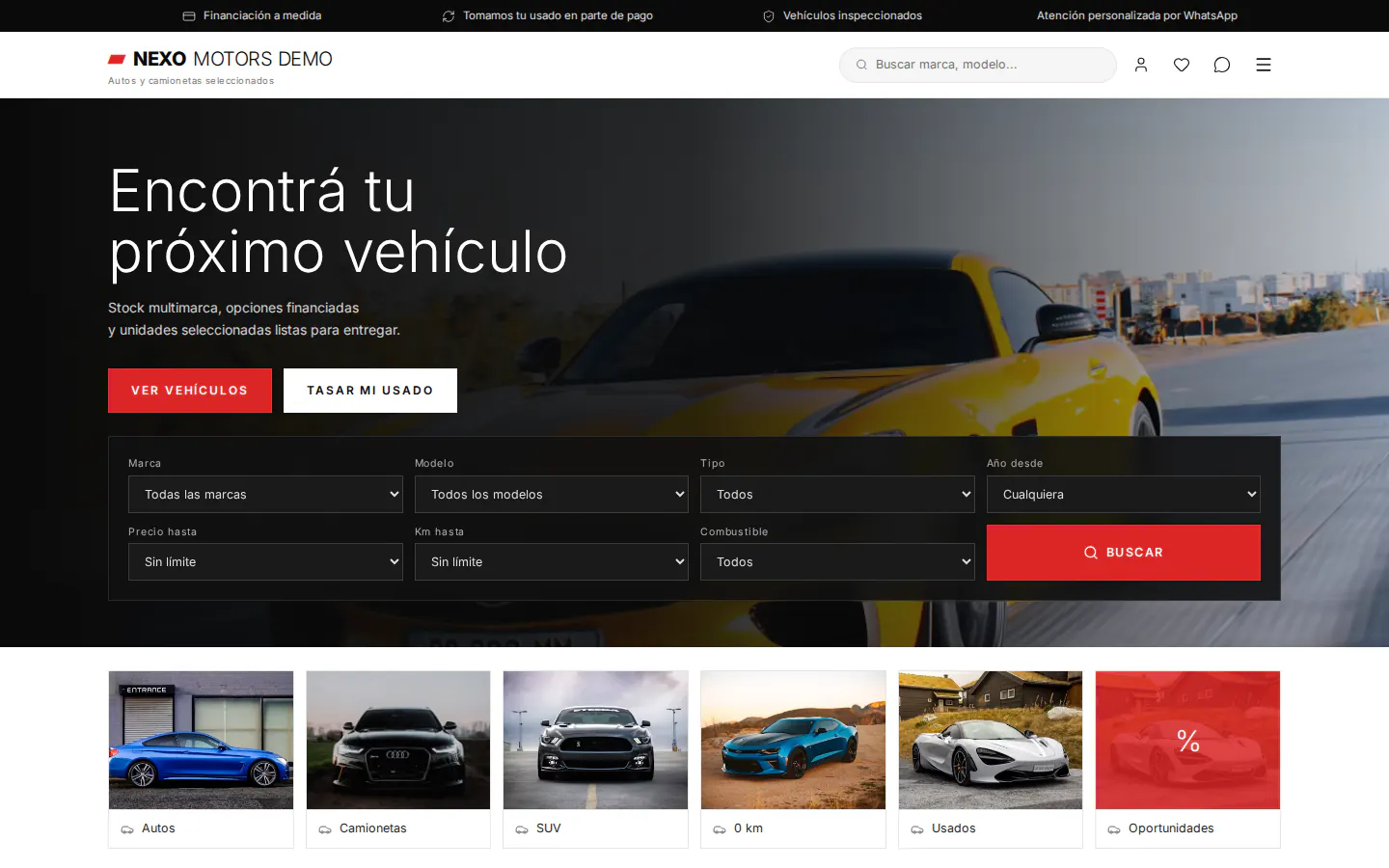This screenshot has width=1389, height=868.
Task: Click car icon next to SUV label
Action: pos(522,829)
